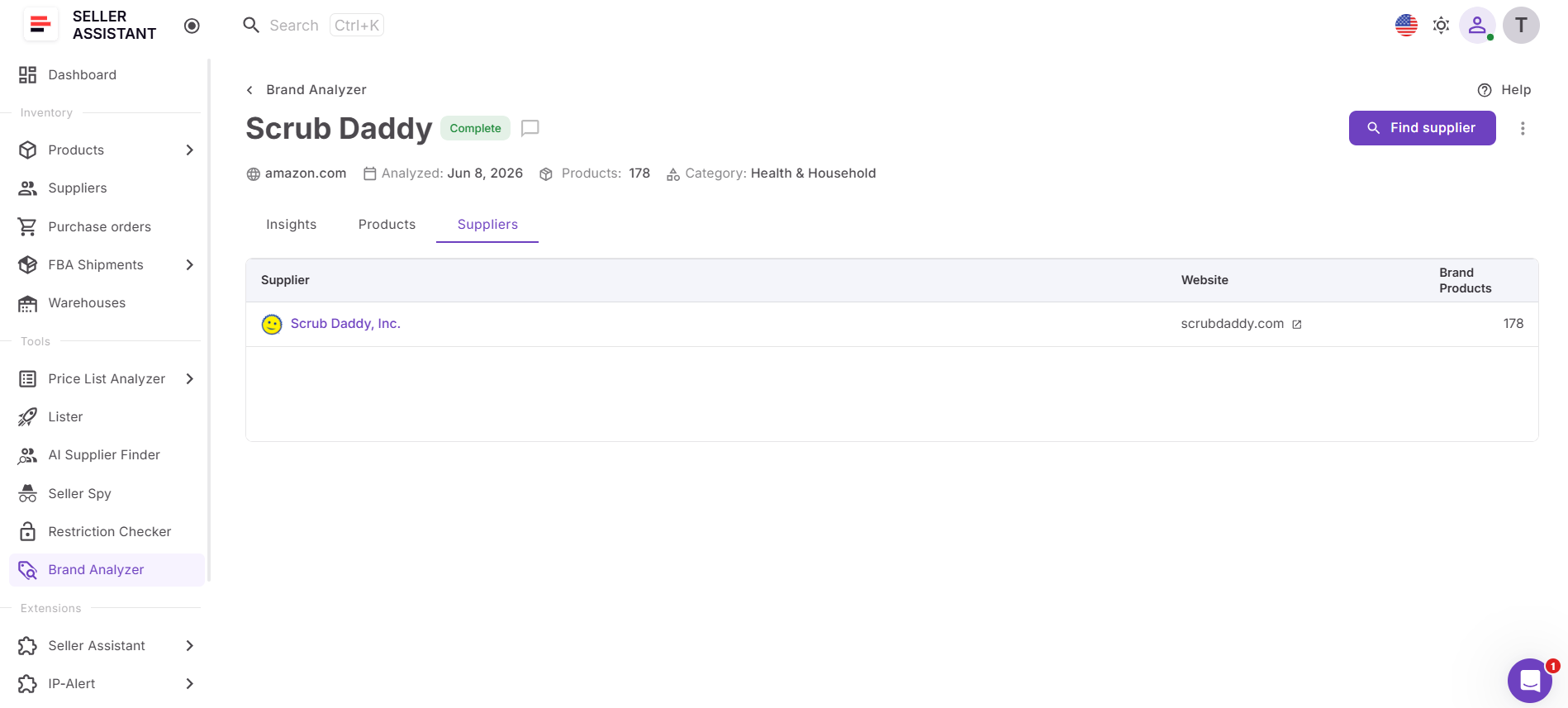
Task: Click the Scrub Daddy smiley logo thumbnail
Action: pyautogui.click(x=272, y=325)
